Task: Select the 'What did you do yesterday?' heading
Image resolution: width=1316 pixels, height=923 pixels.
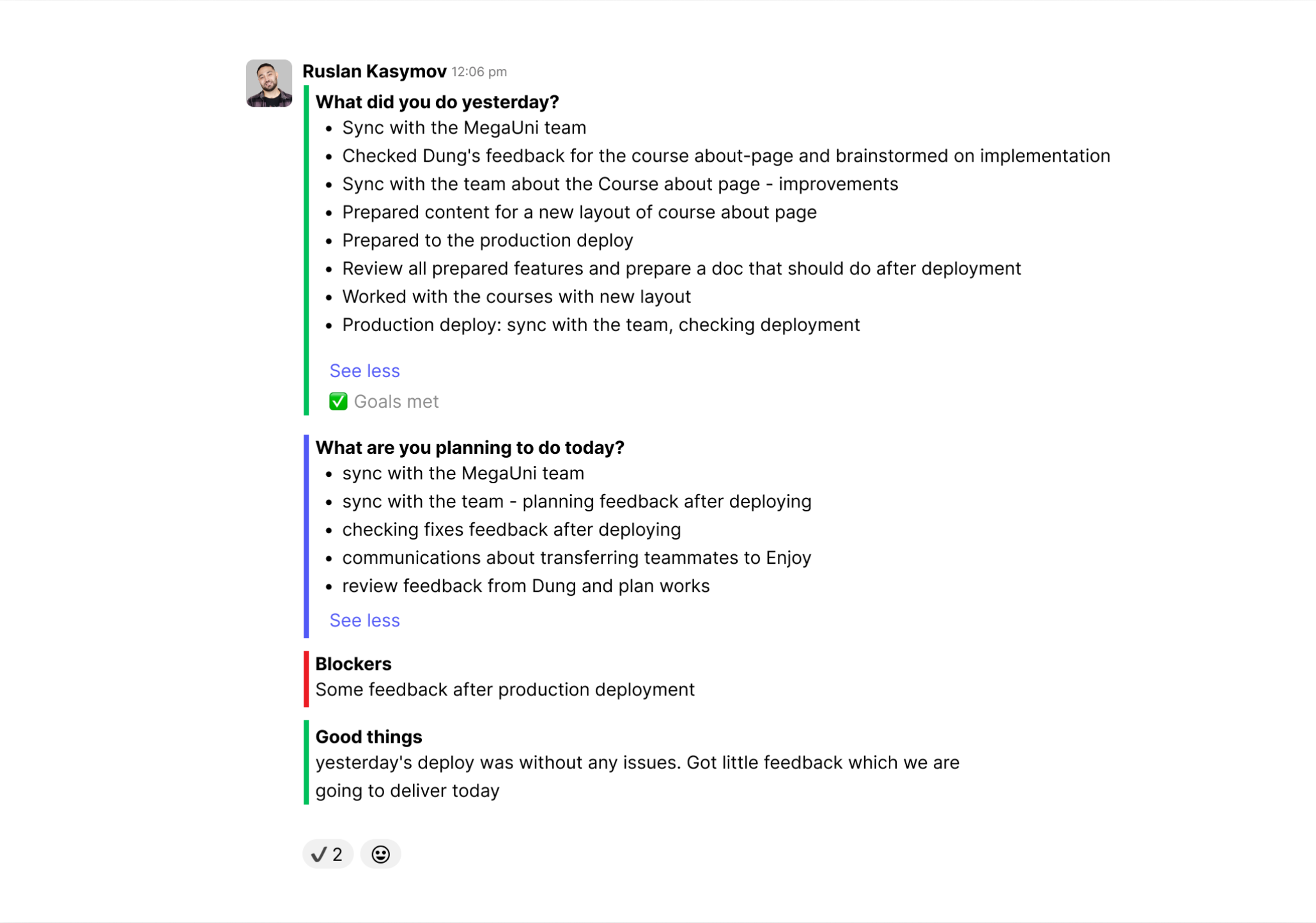Action: tap(437, 102)
